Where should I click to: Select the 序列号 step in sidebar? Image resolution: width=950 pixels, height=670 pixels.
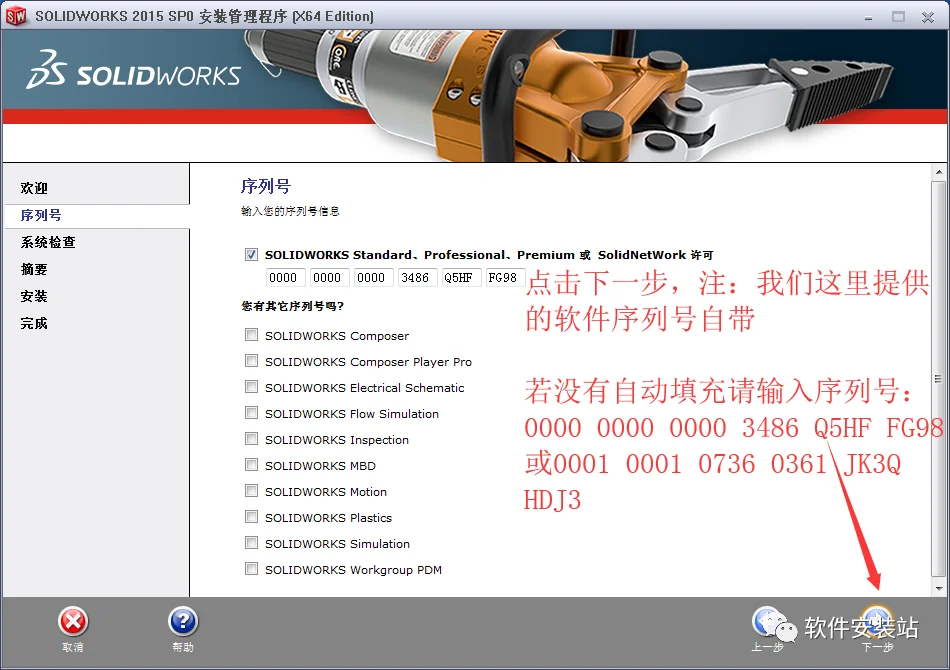point(41,215)
